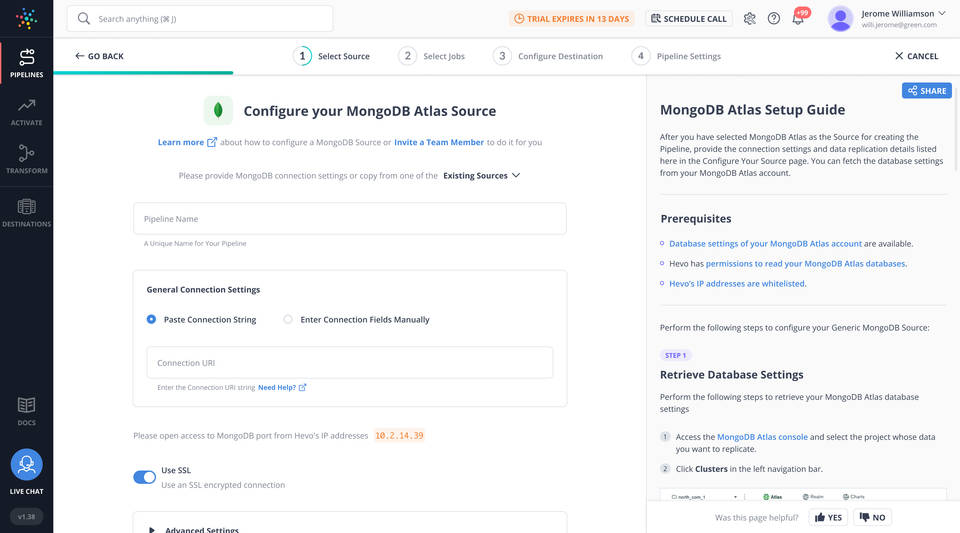Viewport: 960px width, 533px height.
Task: Select Enter Connection Fields Manually
Action: (x=288, y=320)
